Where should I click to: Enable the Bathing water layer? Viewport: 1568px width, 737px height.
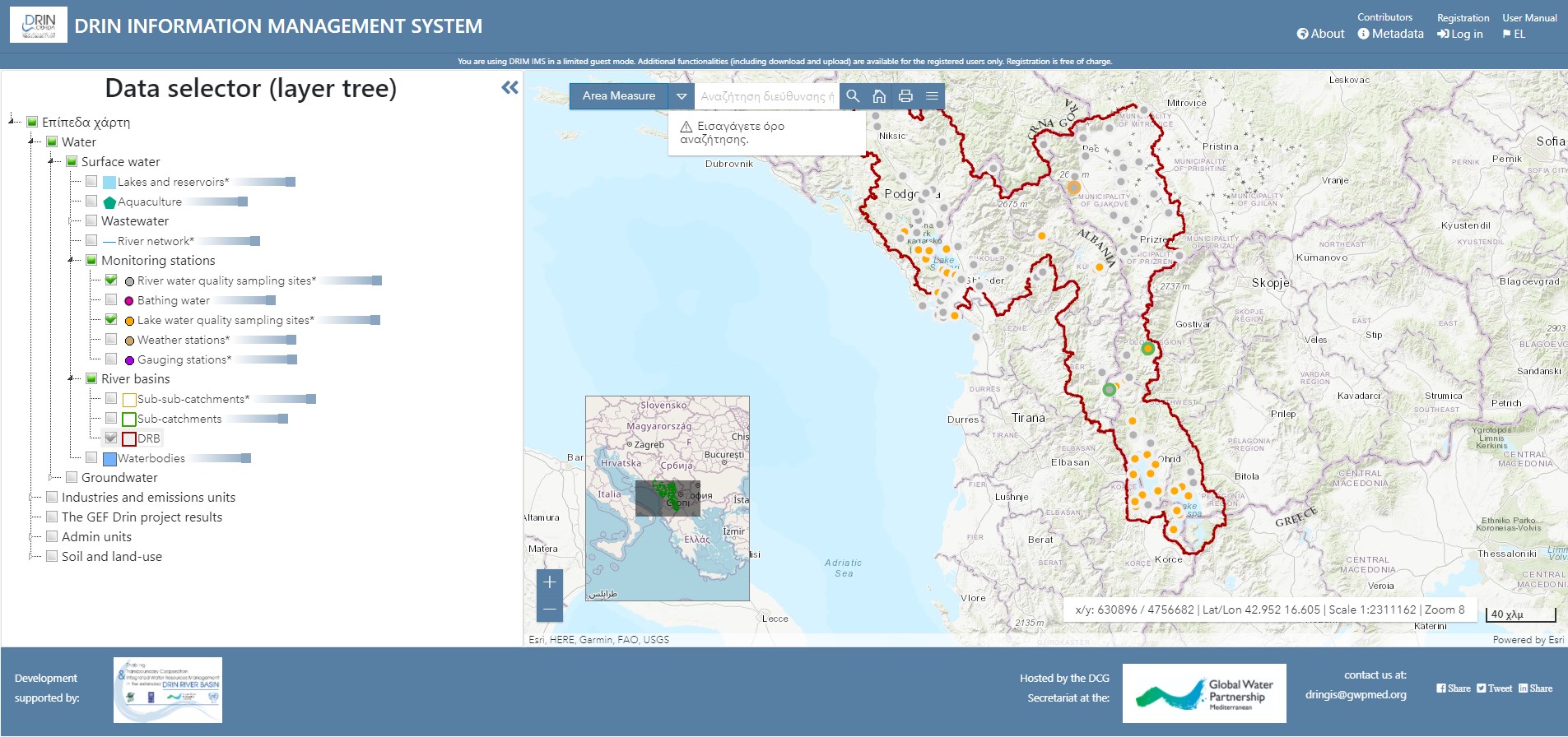point(111,300)
